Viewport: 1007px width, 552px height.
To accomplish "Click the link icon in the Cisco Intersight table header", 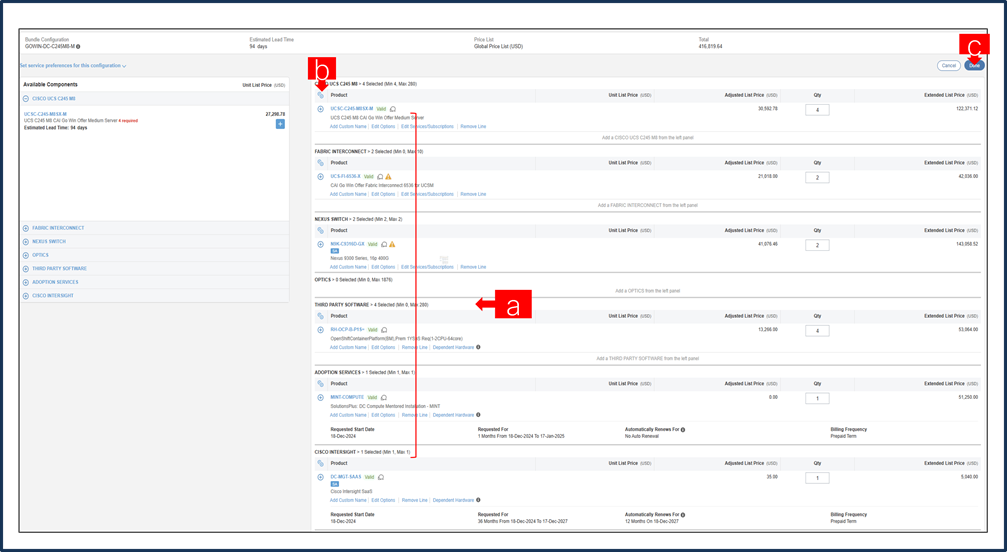I will 320,463.
